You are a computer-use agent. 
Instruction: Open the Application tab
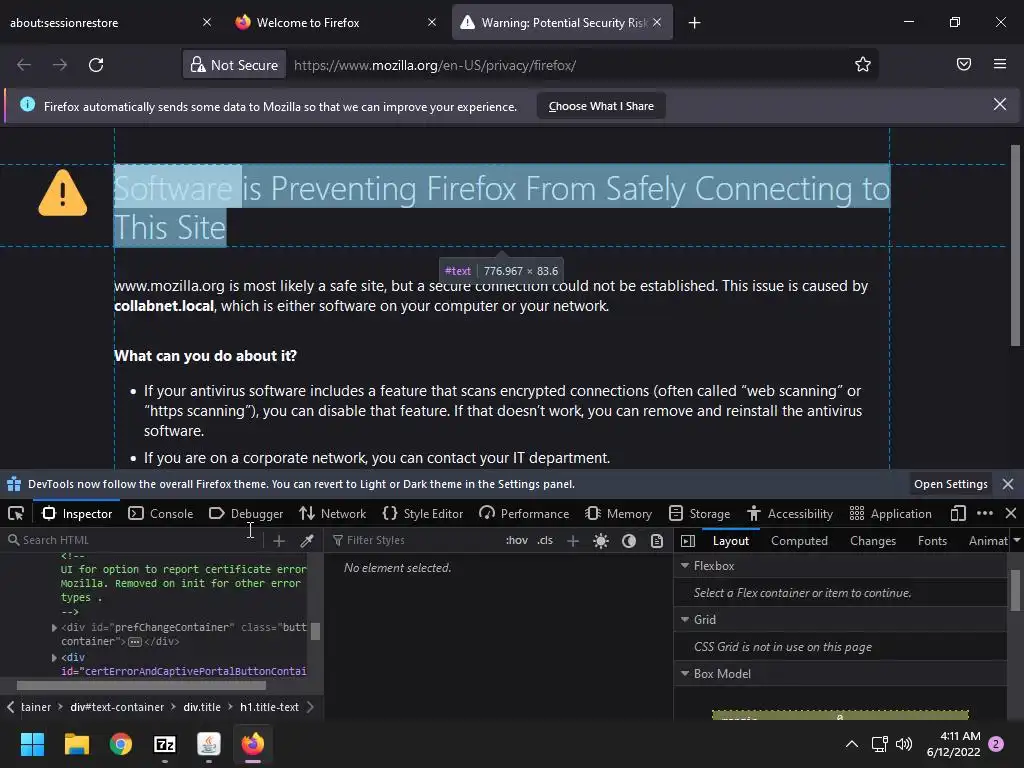click(x=891, y=514)
